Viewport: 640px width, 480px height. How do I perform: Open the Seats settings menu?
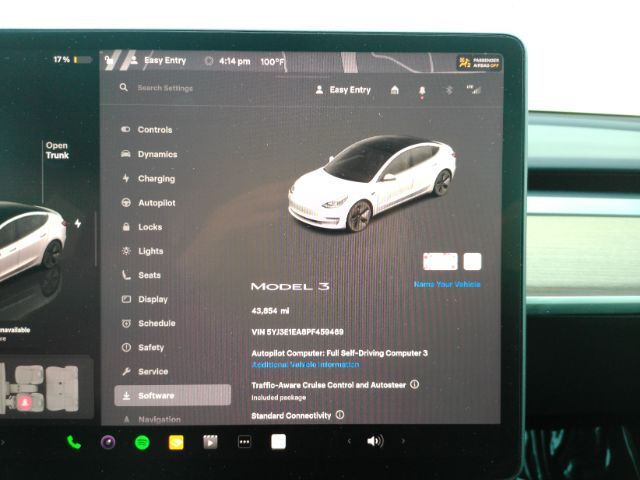click(x=141, y=275)
